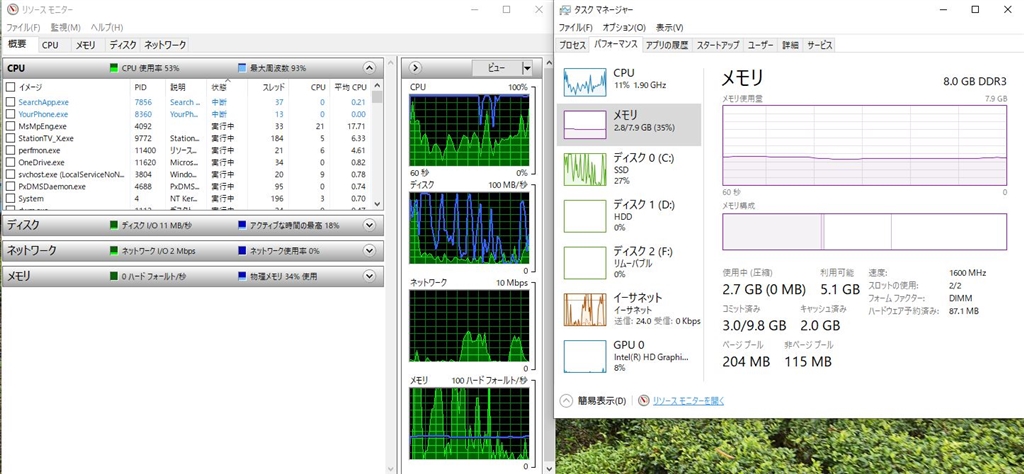The height and width of the screenshot is (474, 1024).
Task: Open ビュー dropdown arrow
Action: 527,69
